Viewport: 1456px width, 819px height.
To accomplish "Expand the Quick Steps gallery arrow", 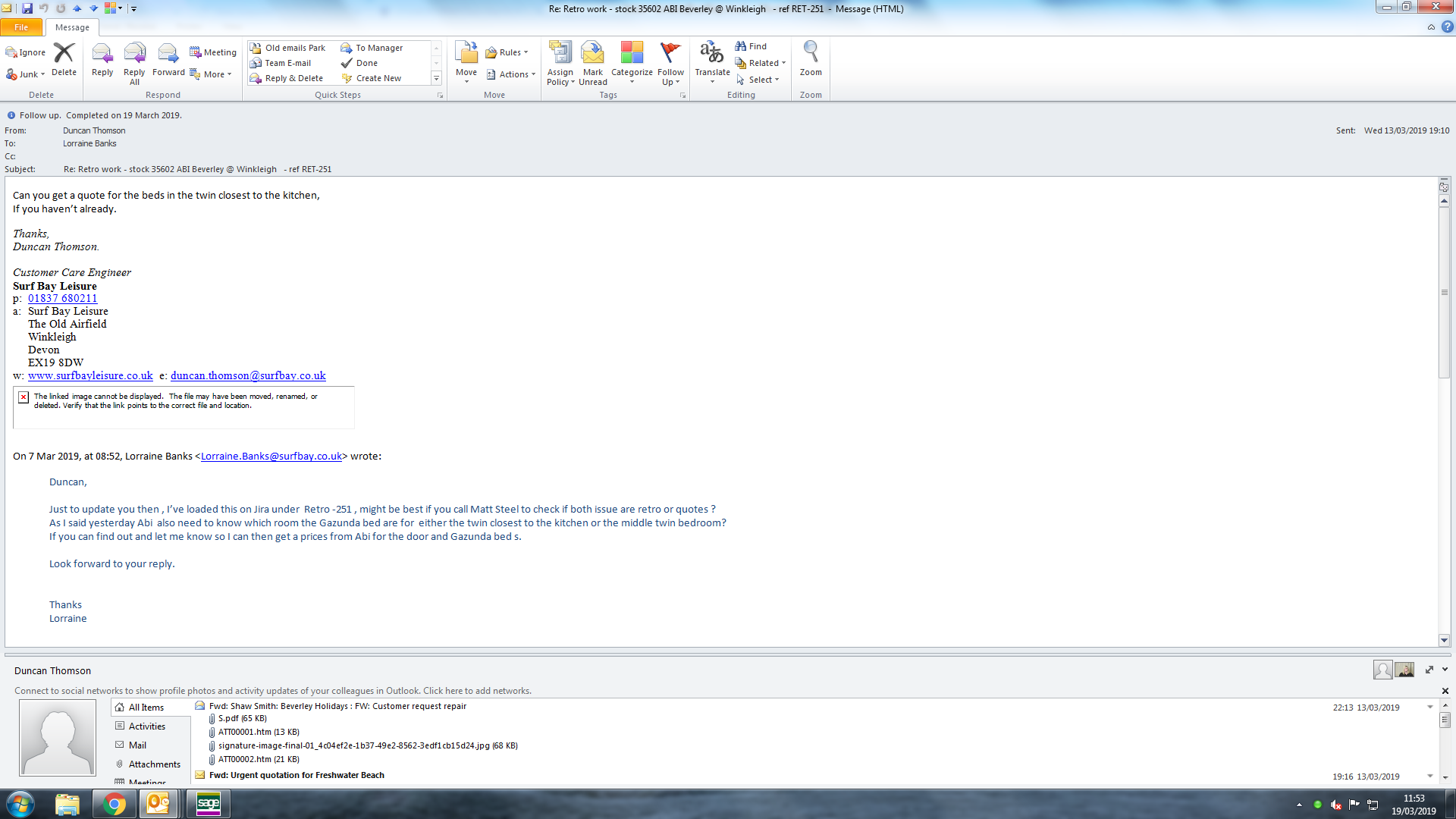I will click(x=436, y=79).
